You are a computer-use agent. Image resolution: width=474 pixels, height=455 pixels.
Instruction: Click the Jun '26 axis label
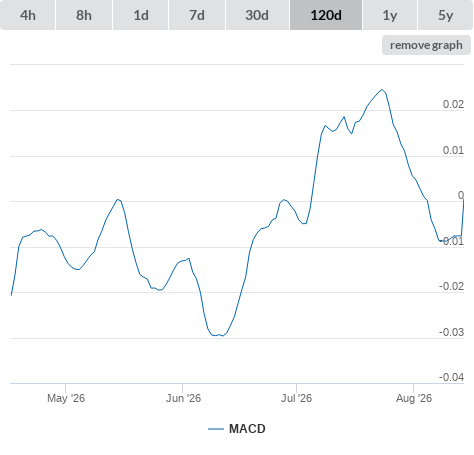[183, 398]
